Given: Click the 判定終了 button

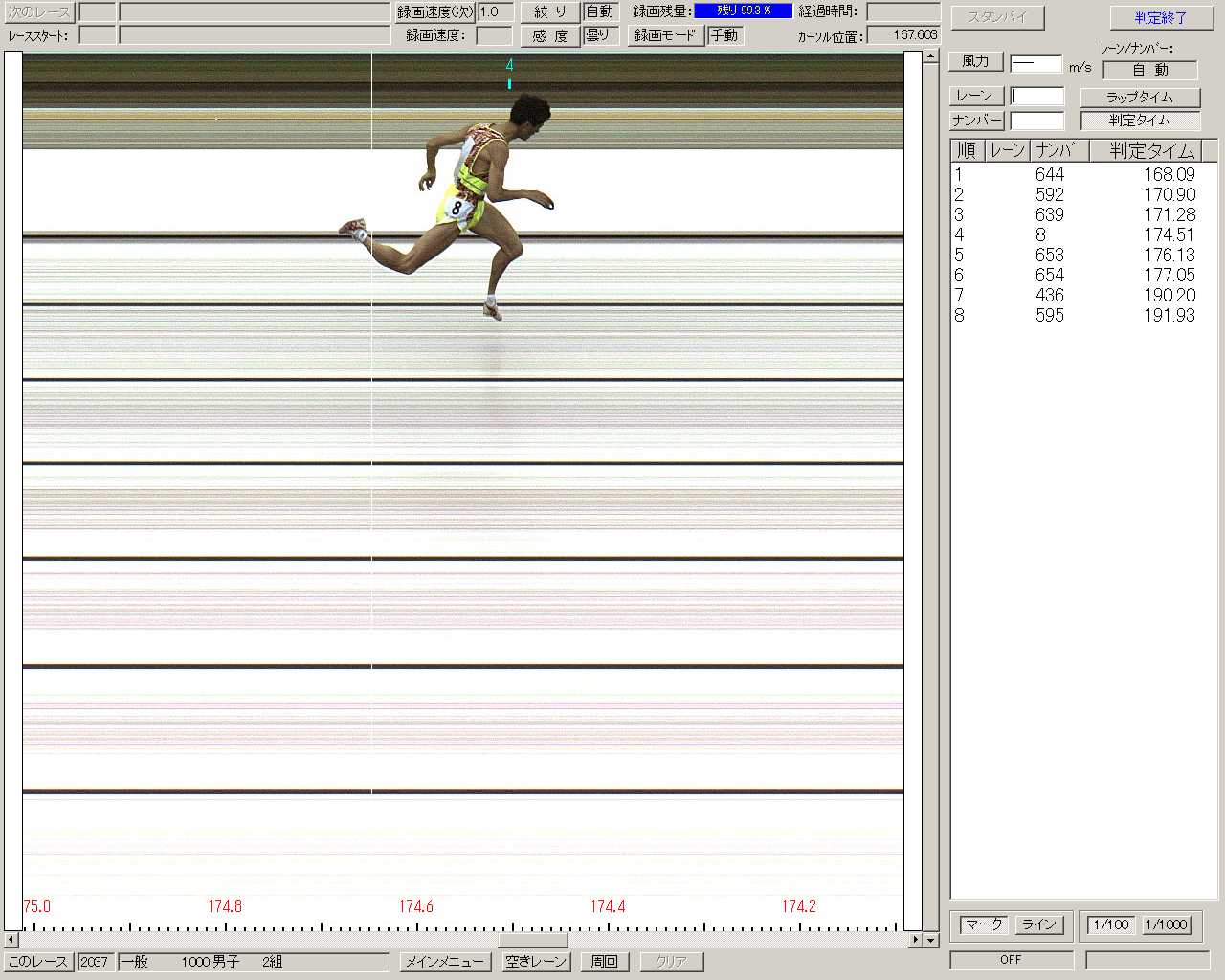Looking at the screenshot, I should [x=1160, y=18].
